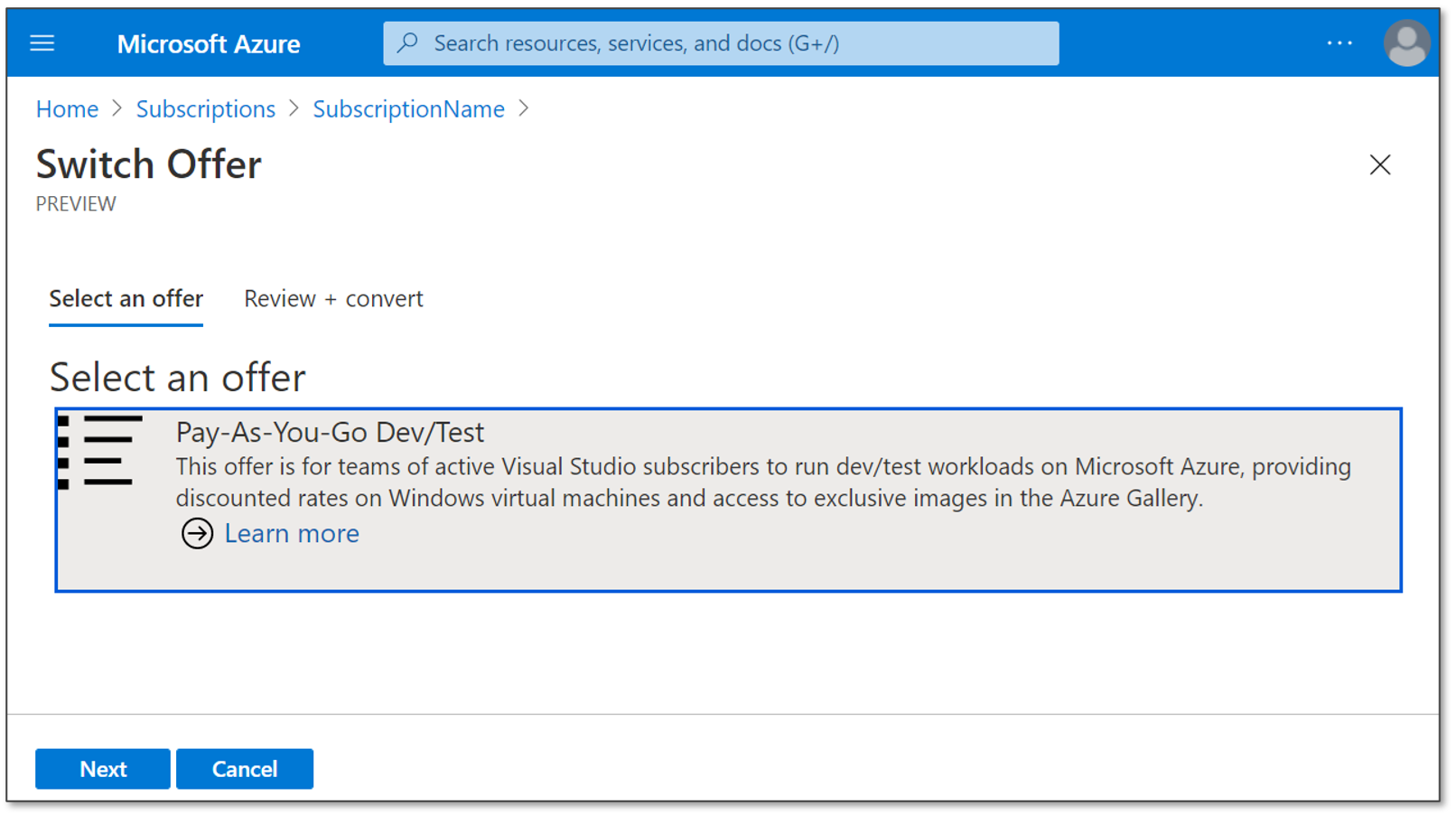Open the user account avatar
1456x824 pixels.
click(x=1406, y=42)
